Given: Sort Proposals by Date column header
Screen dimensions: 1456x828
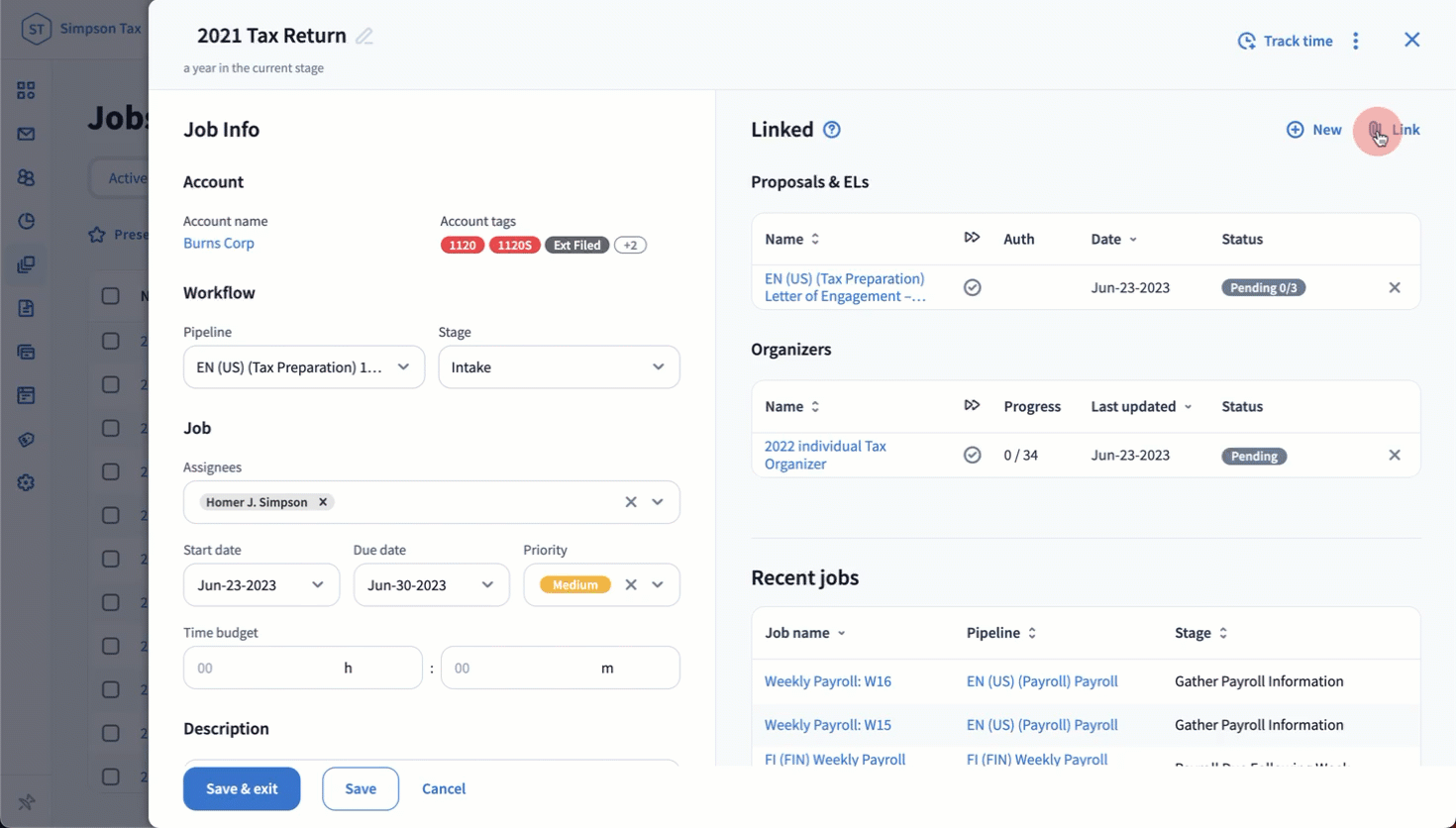Looking at the screenshot, I should (x=1113, y=239).
